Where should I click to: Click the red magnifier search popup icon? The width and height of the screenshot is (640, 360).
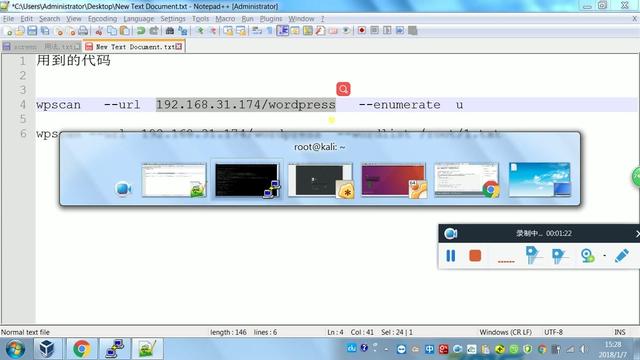click(x=343, y=89)
